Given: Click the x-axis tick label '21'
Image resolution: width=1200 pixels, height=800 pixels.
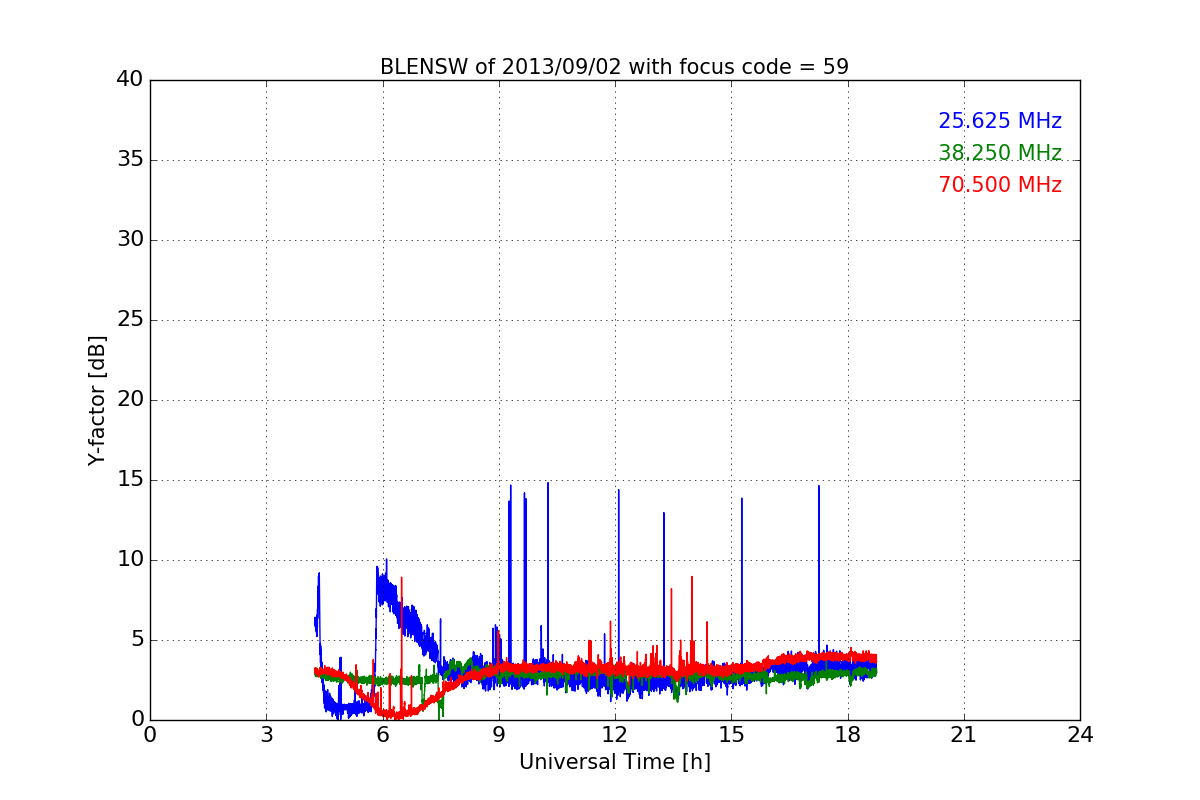Looking at the screenshot, I should [x=964, y=735].
